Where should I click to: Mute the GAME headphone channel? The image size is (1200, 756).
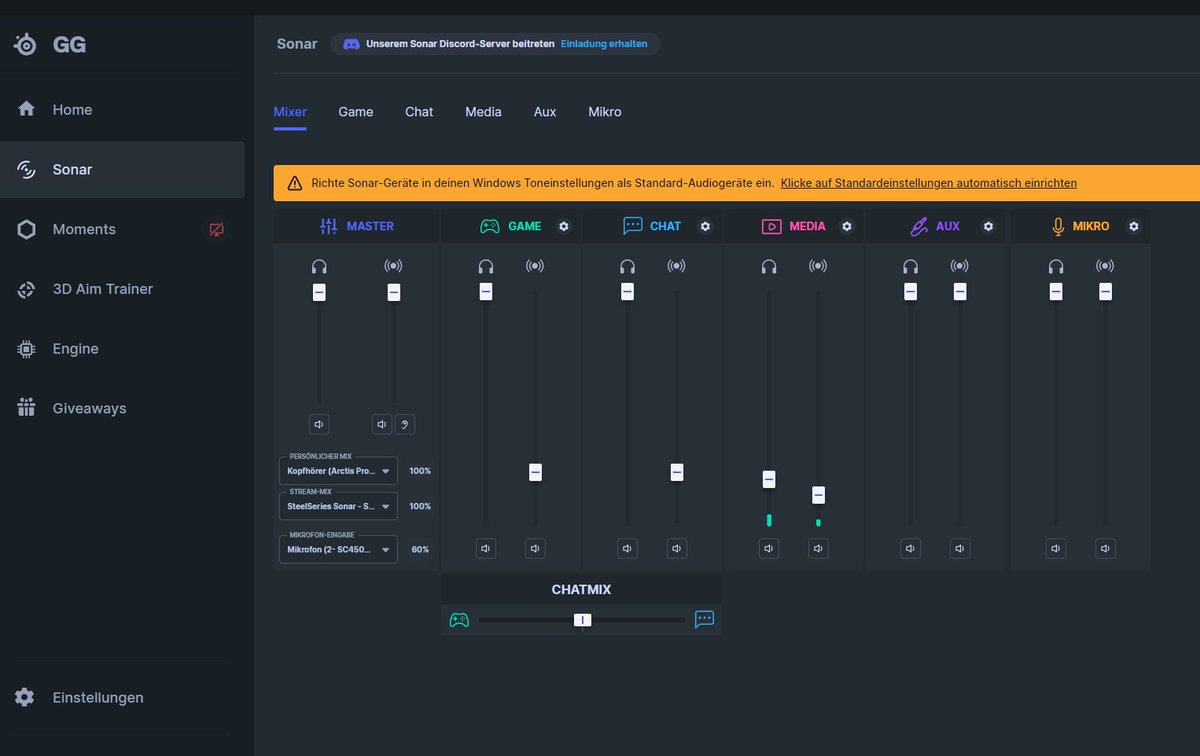pos(486,548)
